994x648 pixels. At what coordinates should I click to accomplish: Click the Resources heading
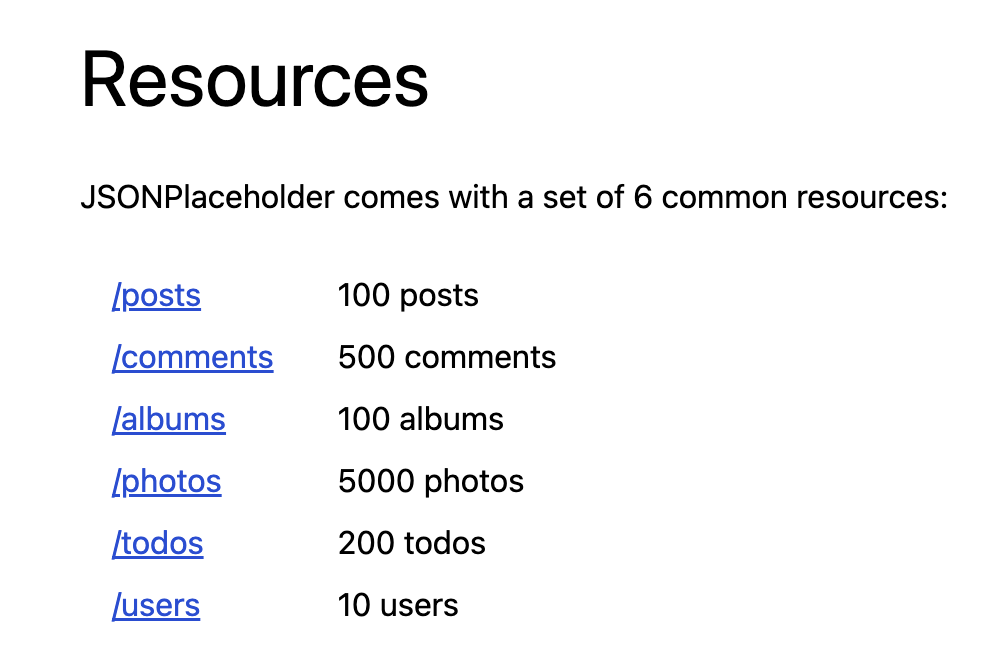click(255, 80)
